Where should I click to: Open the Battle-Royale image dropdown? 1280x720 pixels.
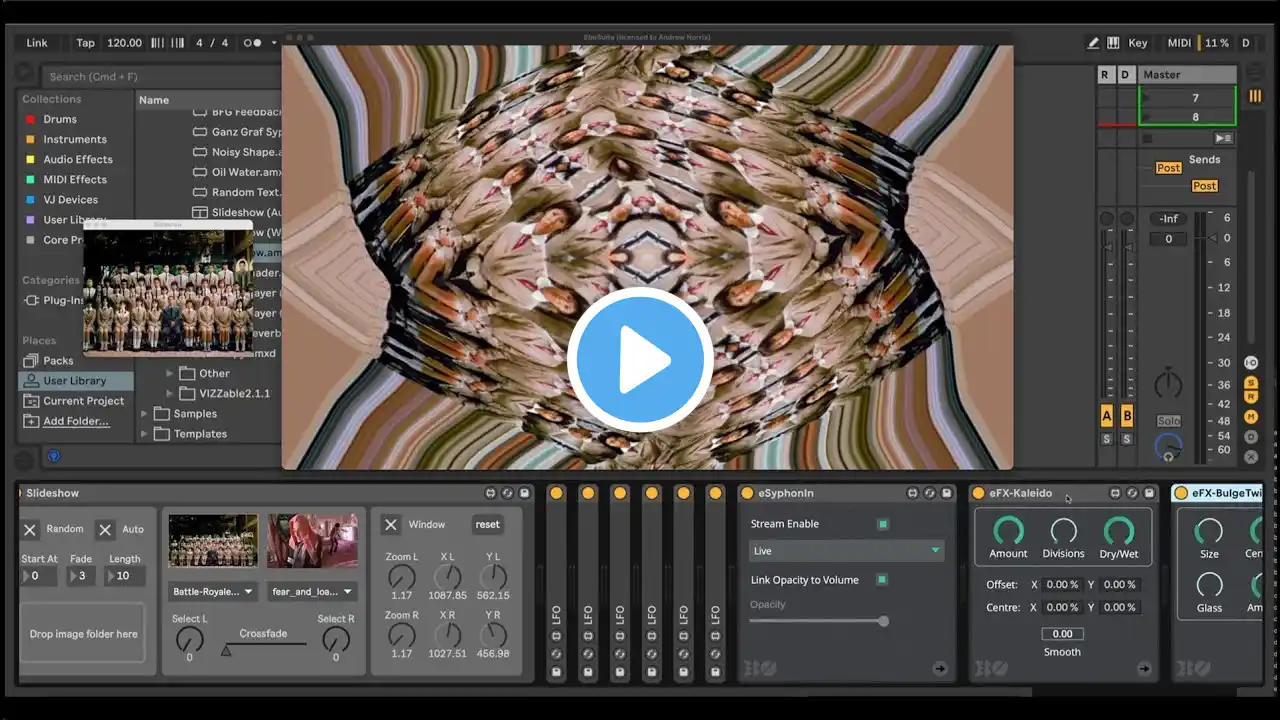[x=213, y=591]
